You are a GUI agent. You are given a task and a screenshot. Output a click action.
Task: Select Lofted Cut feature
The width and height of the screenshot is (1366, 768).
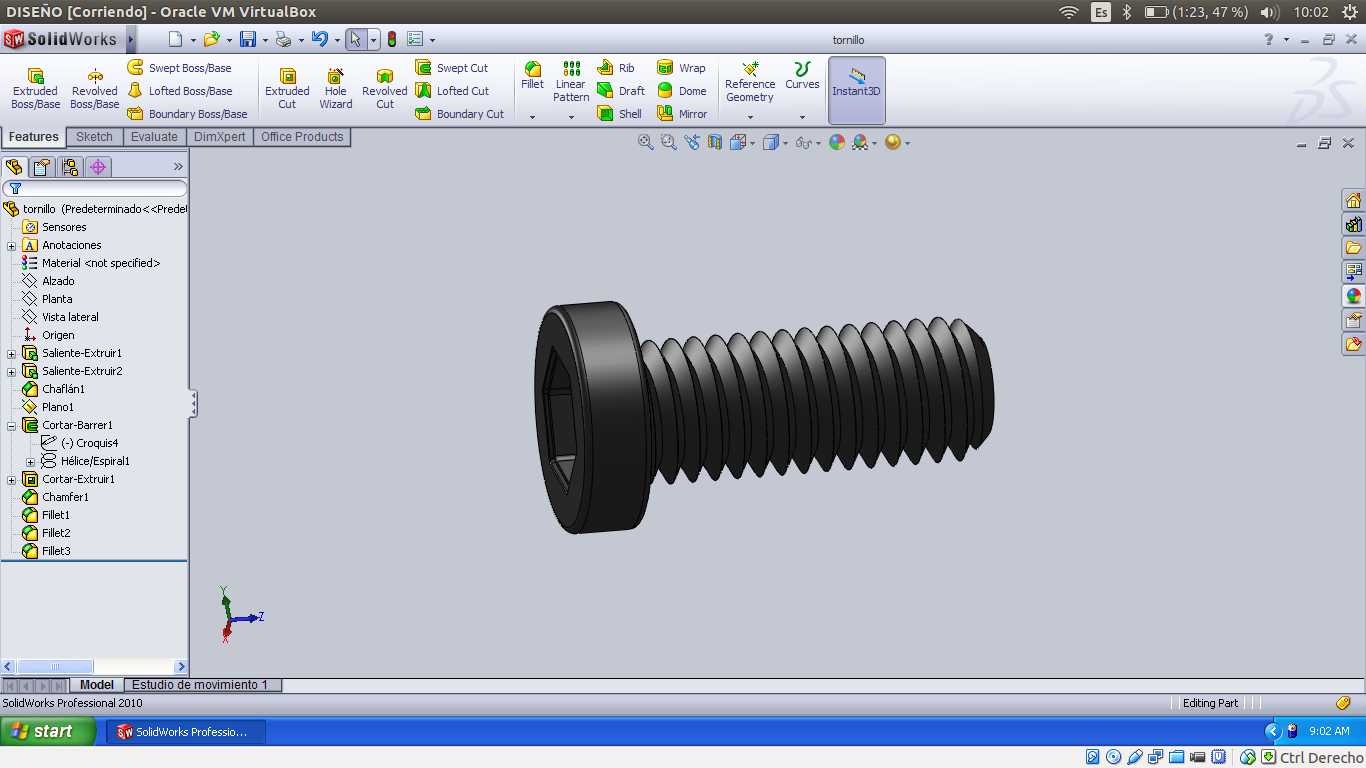pyautogui.click(x=452, y=91)
